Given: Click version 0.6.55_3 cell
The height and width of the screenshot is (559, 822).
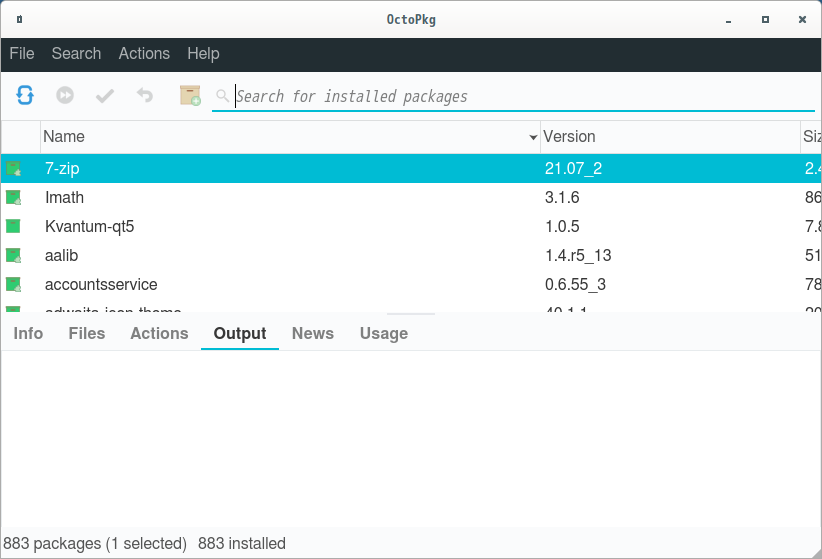Looking at the screenshot, I should coord(576,284).
